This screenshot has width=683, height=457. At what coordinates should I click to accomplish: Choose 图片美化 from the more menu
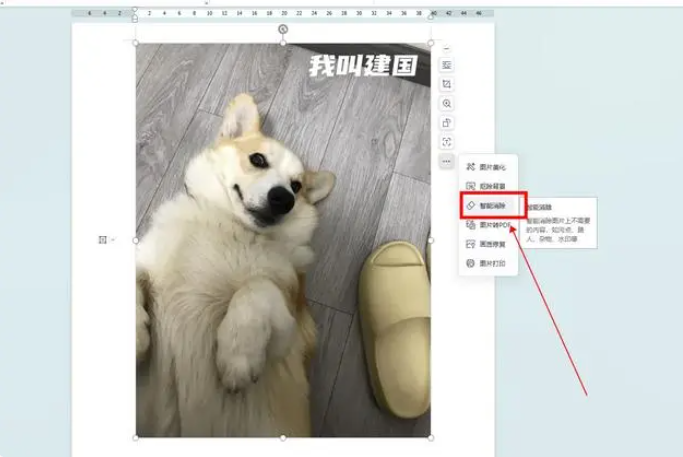click(488, 167)
